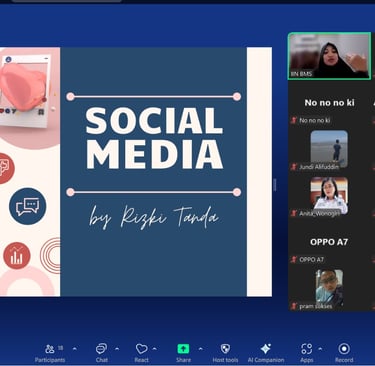
Task: Click the SOCIAL MEDIA slide title
Action: click(x=154, y=138)
